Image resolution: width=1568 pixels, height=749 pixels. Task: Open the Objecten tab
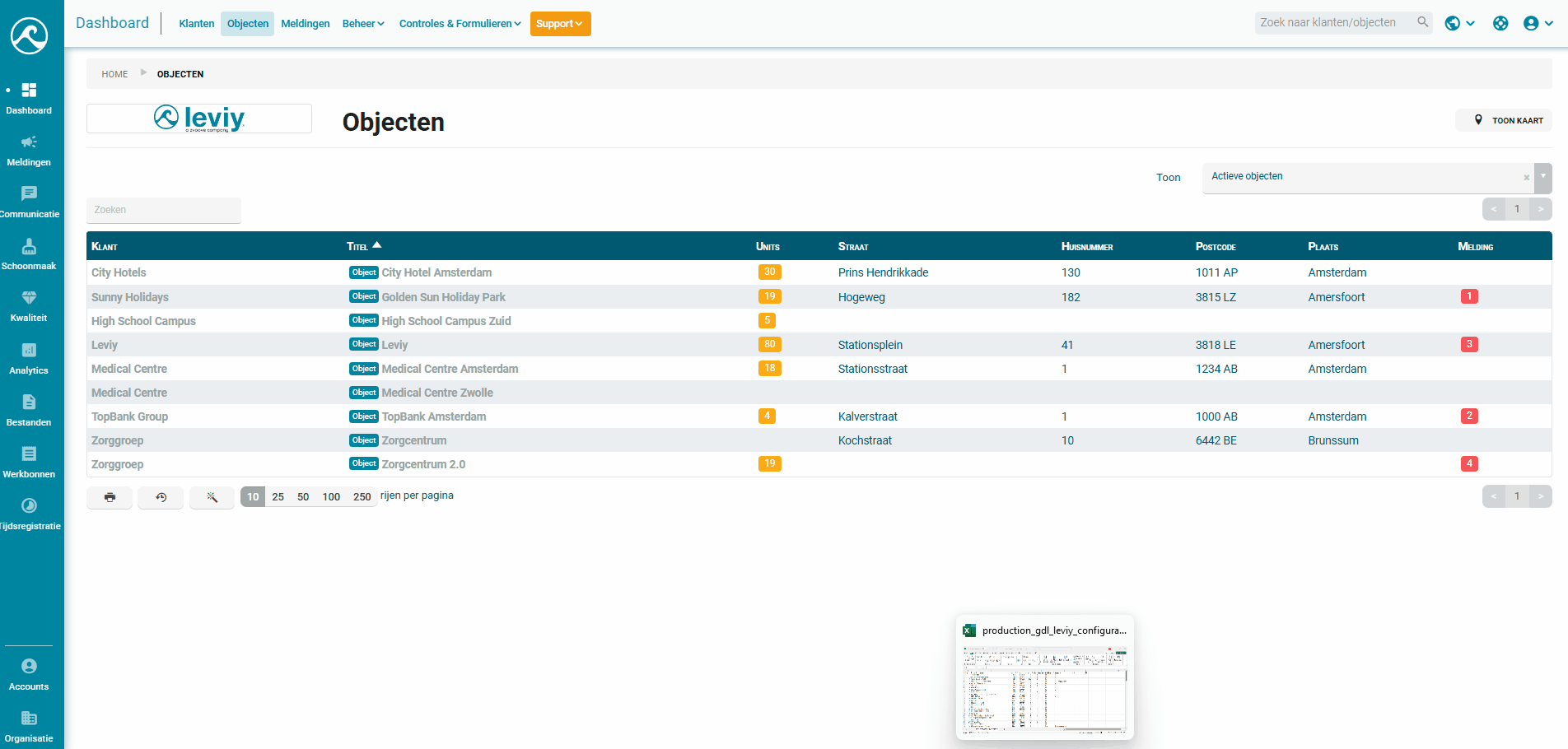pyautogui.click(x=248, y=24)
